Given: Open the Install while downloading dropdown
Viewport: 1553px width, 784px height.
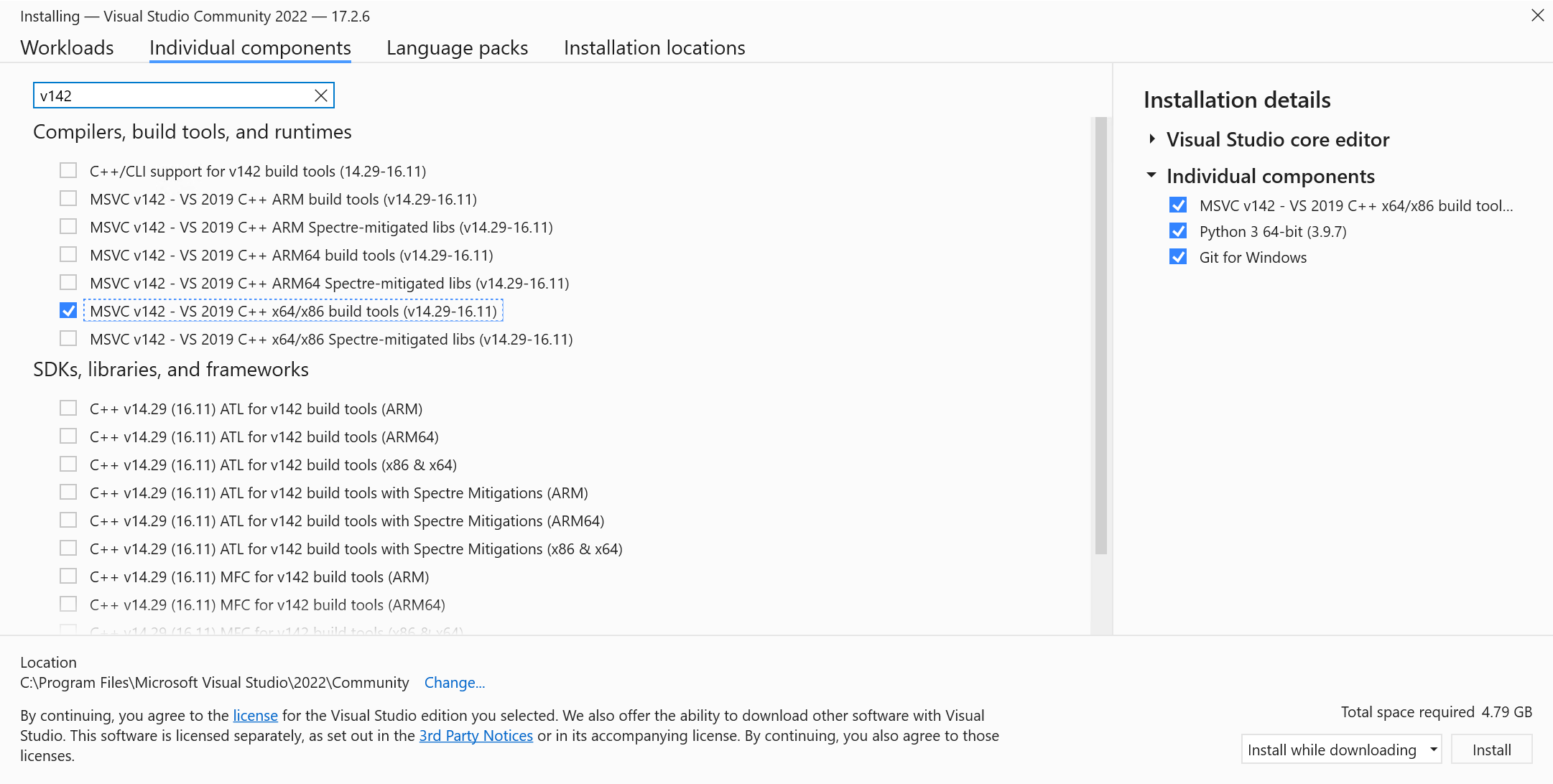Looking at the screenshot, I should point(1341,750).
